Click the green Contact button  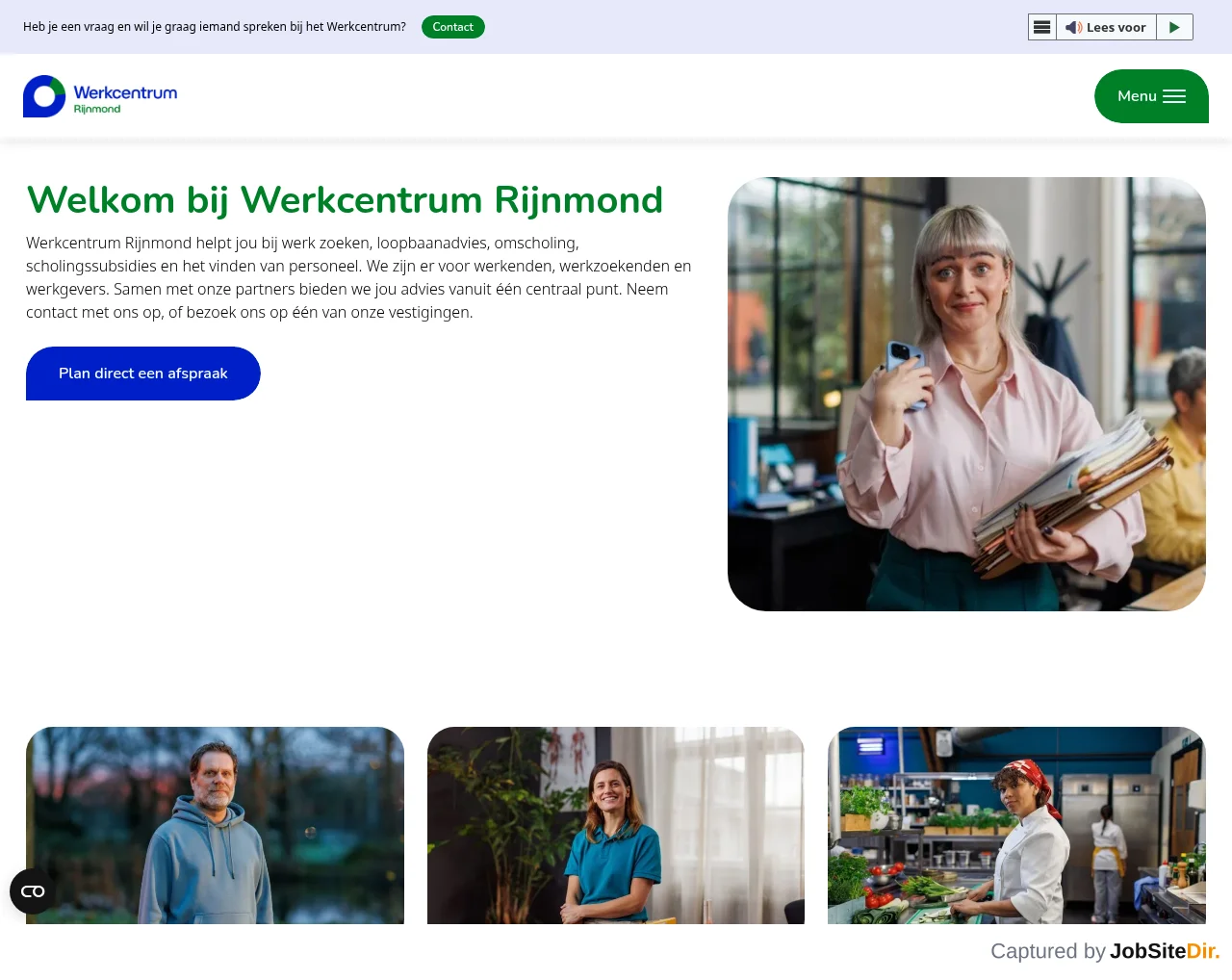click(x=453, y=27)
